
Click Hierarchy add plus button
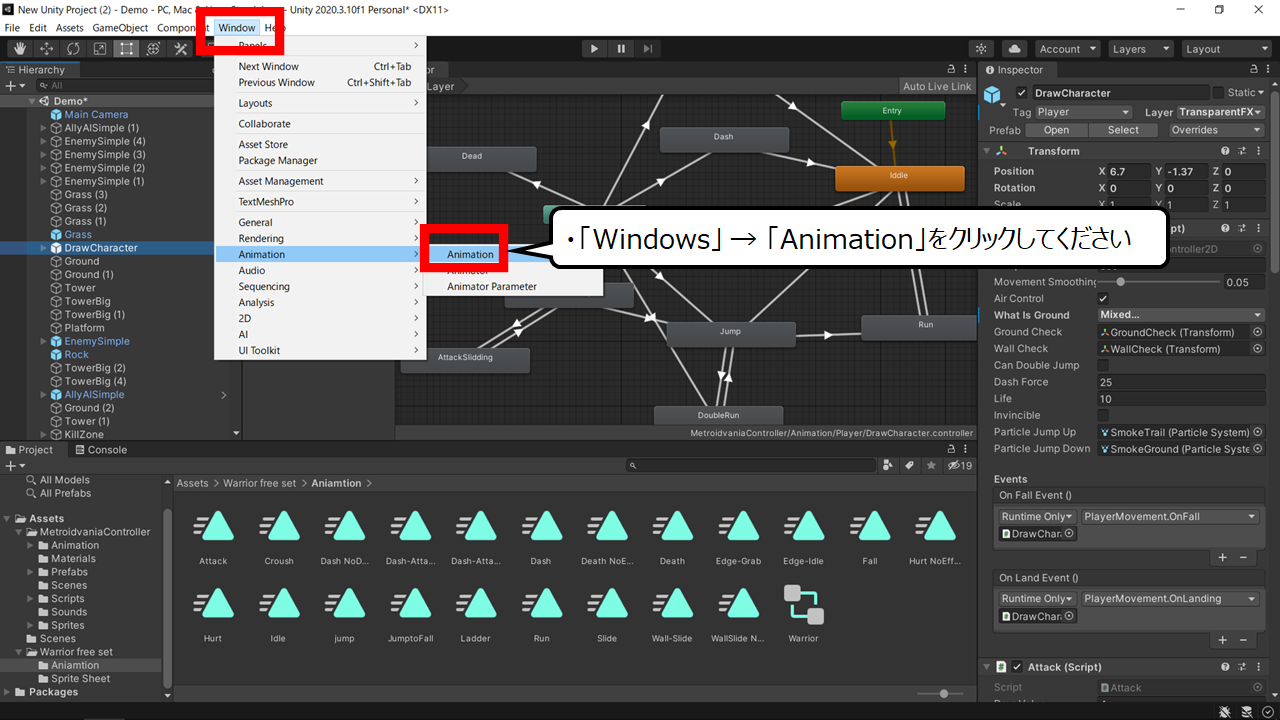point(14,86)
